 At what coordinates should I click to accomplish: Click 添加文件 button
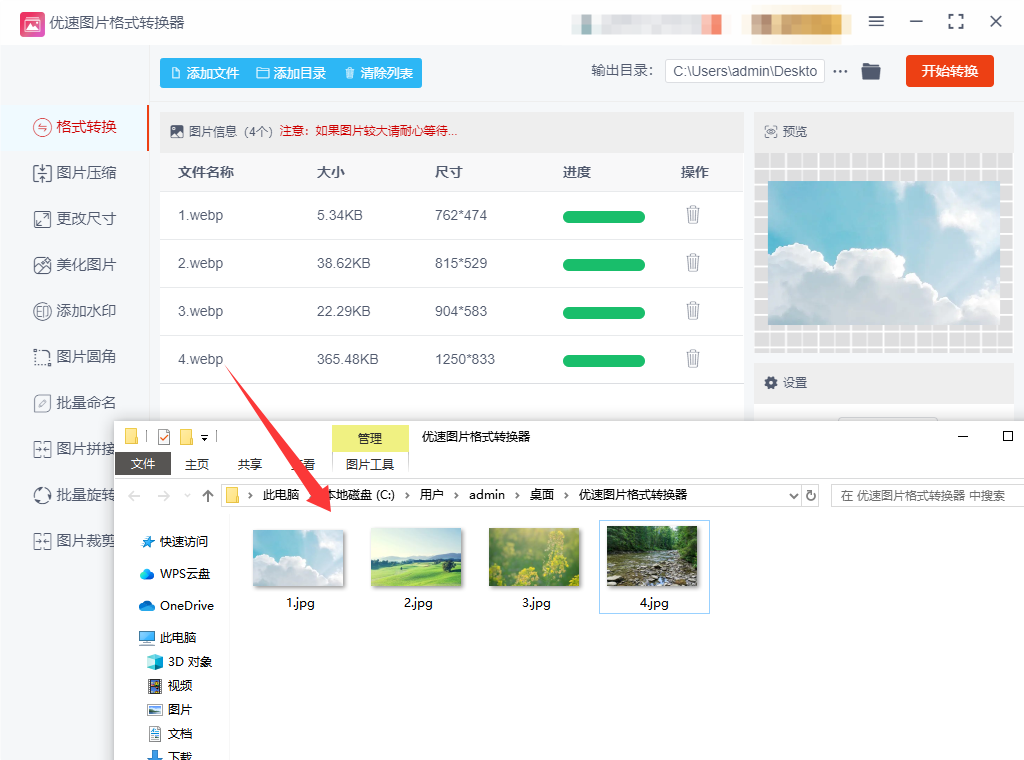205,73
